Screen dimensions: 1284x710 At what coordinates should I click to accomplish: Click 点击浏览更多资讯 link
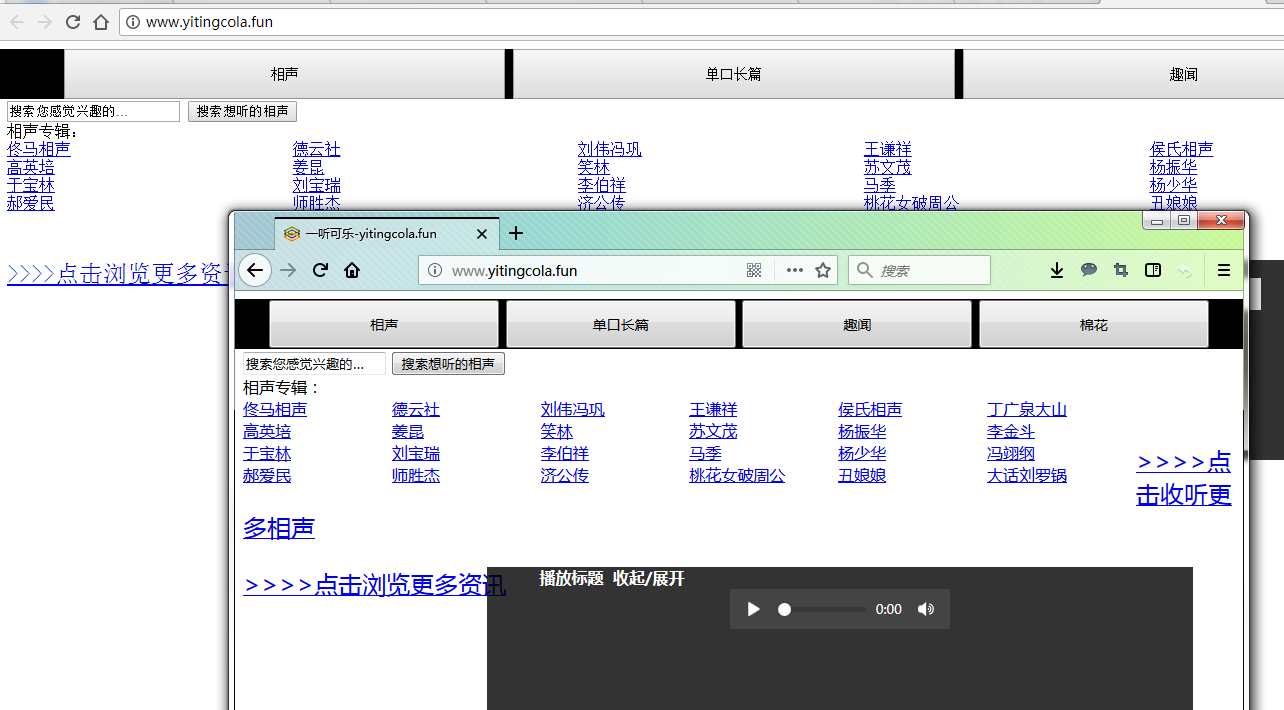(375, 585)
